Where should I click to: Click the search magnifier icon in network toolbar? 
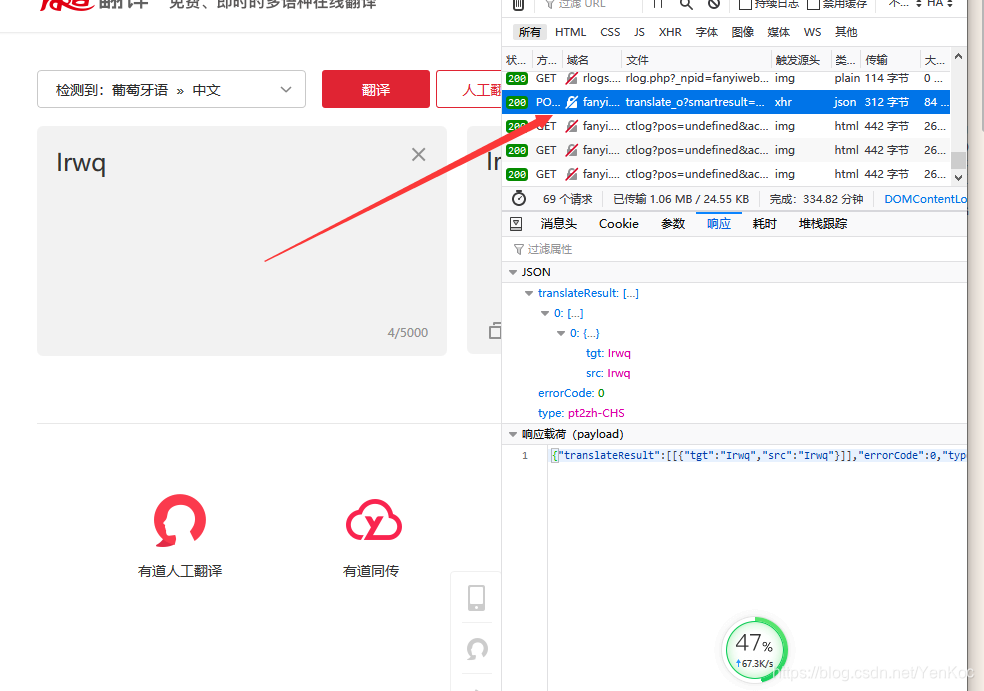click(x=686, y=4)
